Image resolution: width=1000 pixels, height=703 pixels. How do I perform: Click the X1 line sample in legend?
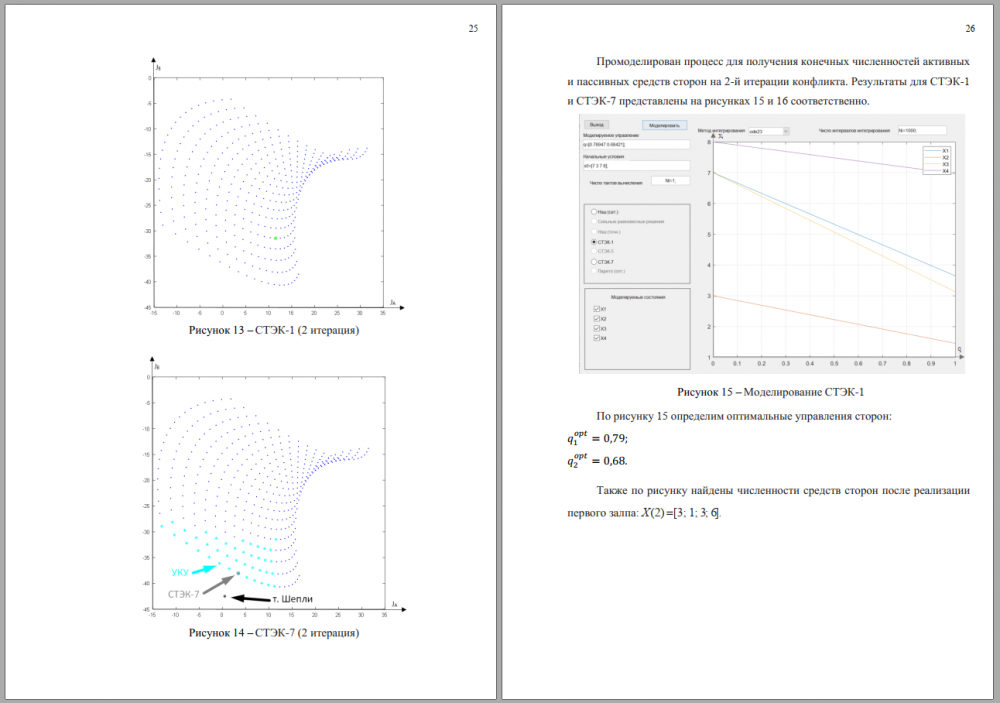pyautogui.click(x=934, y=151)
